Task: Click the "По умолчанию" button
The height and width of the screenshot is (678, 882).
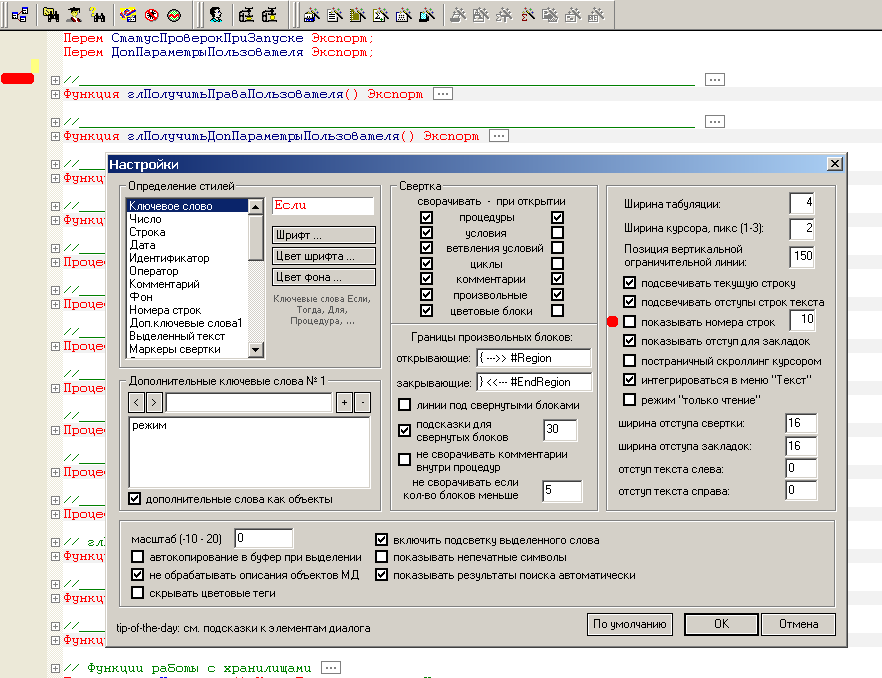Action: pos(629,625)
